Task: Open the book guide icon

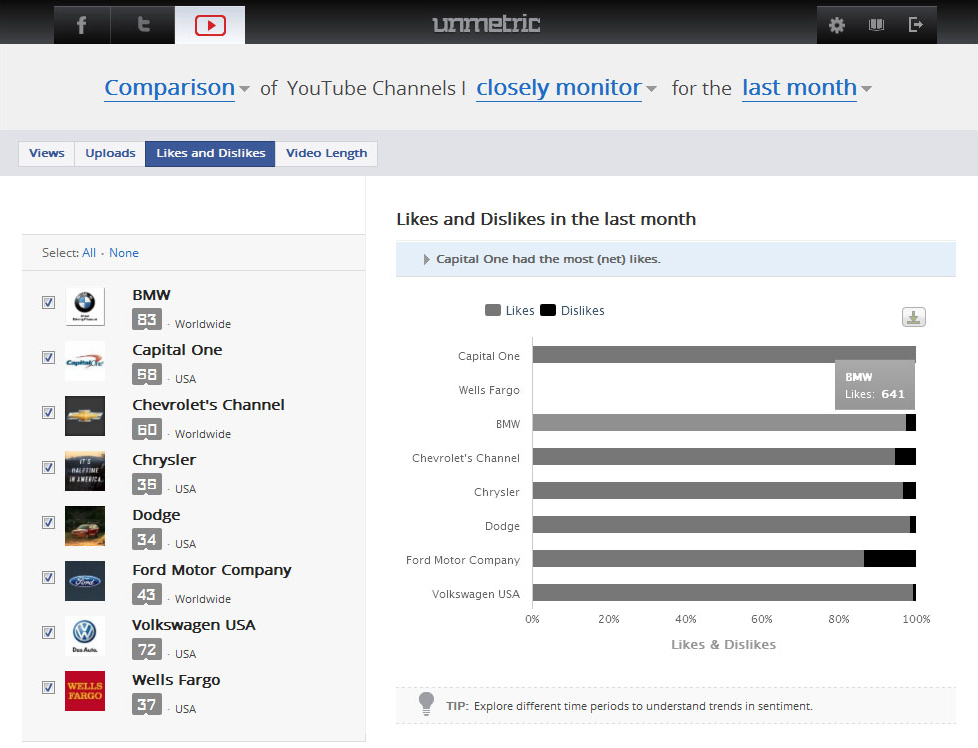Action: pos(876,25)
